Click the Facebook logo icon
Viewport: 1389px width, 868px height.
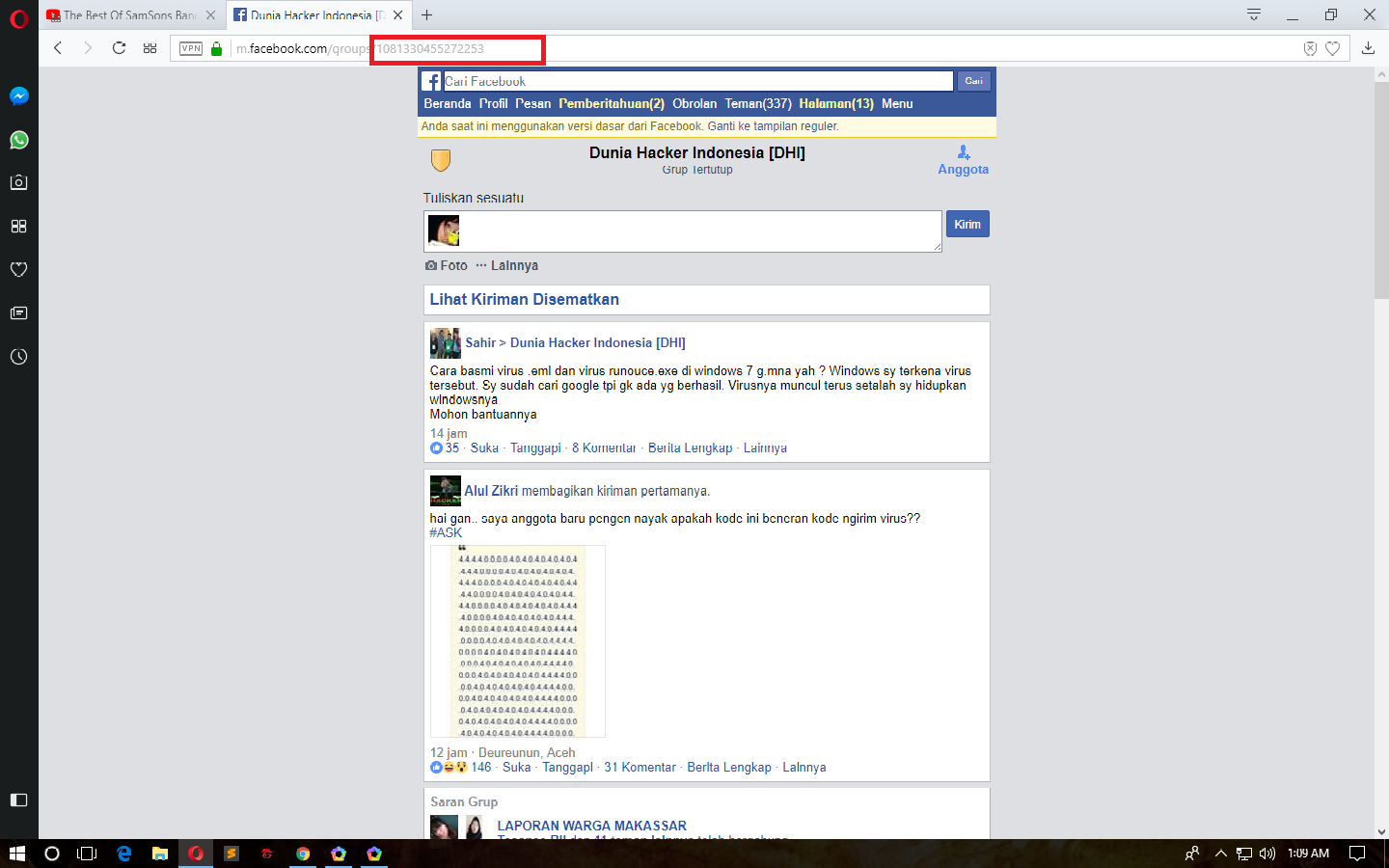tap(431, 82)
